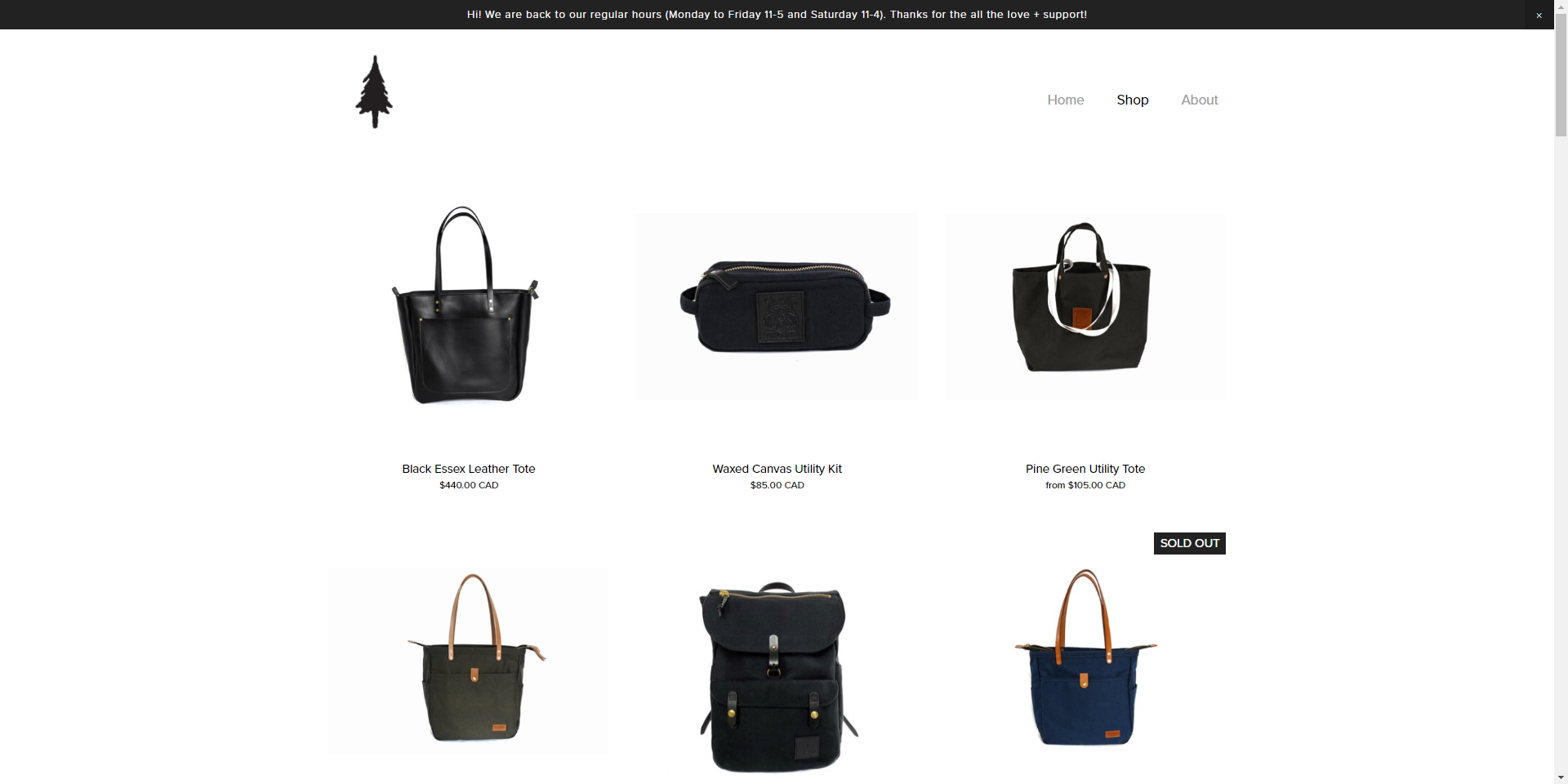This screenshot has width=1568, height=784.
Task: Open the Home menu item
Action: click(x=1065, y=100)
